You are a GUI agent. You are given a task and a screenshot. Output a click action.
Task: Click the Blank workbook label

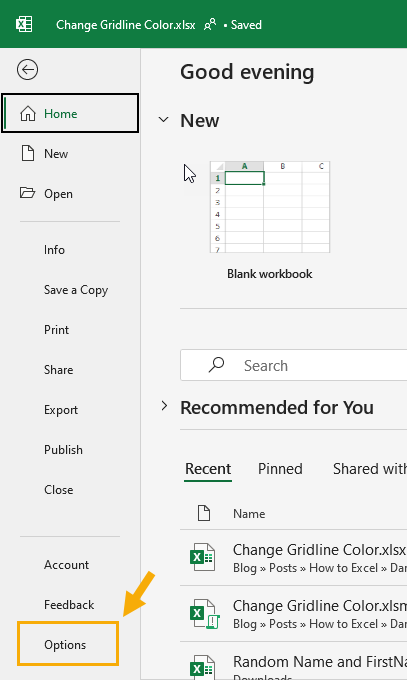coord(270,274)
